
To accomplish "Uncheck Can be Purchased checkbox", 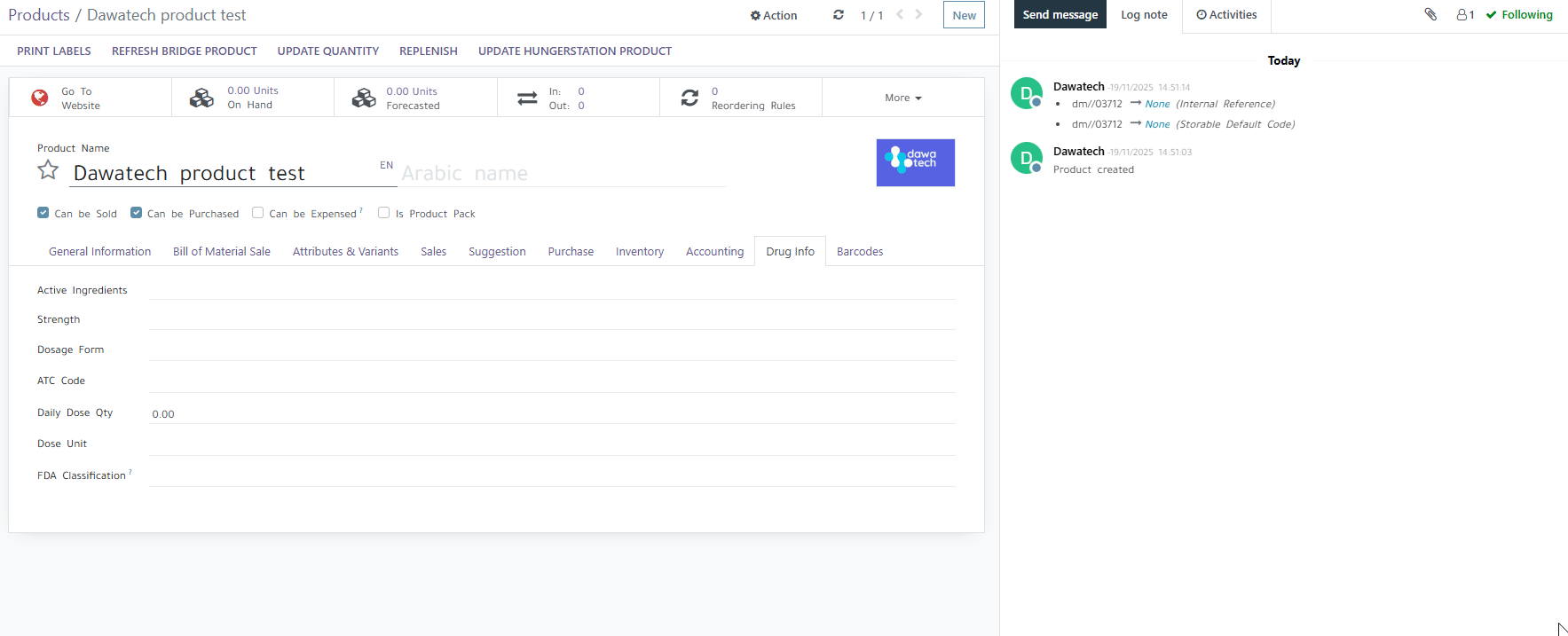I will click(x=137, y=212).
